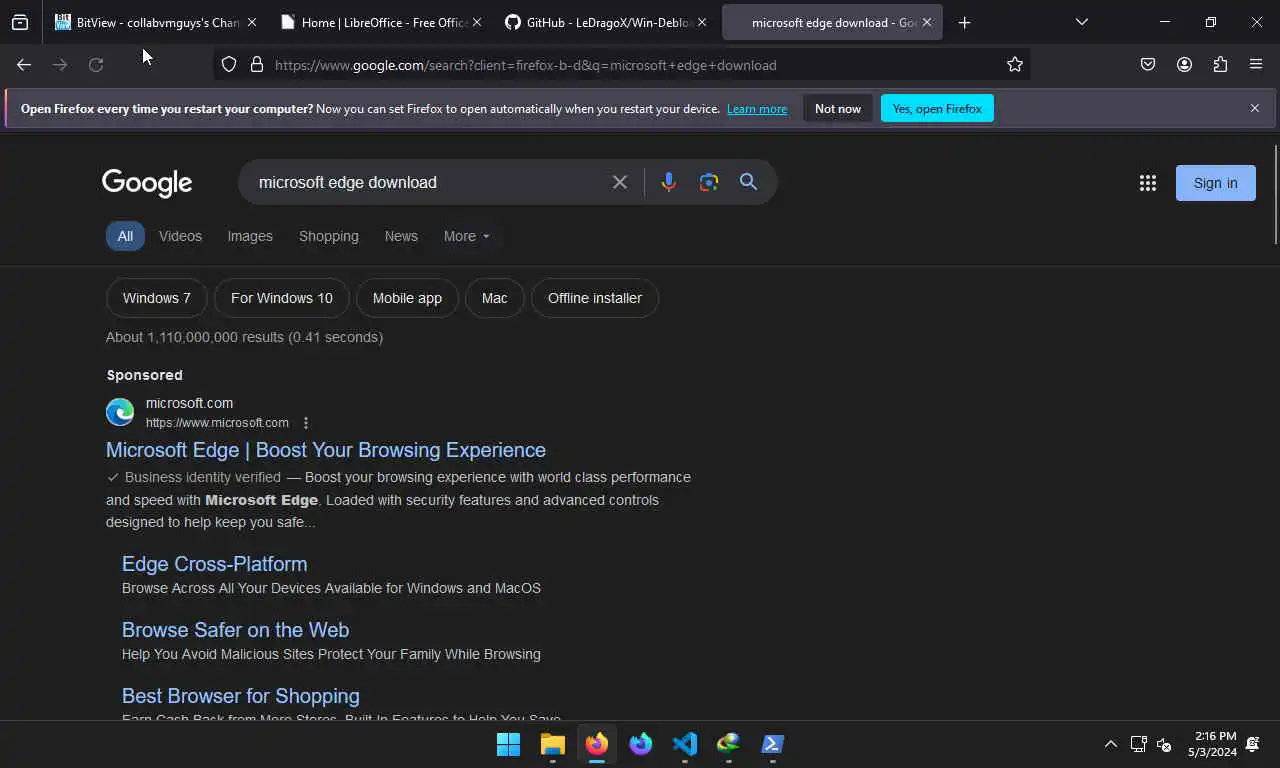
Task: Open ad options three-dot menu
Action: click(306, 423)
